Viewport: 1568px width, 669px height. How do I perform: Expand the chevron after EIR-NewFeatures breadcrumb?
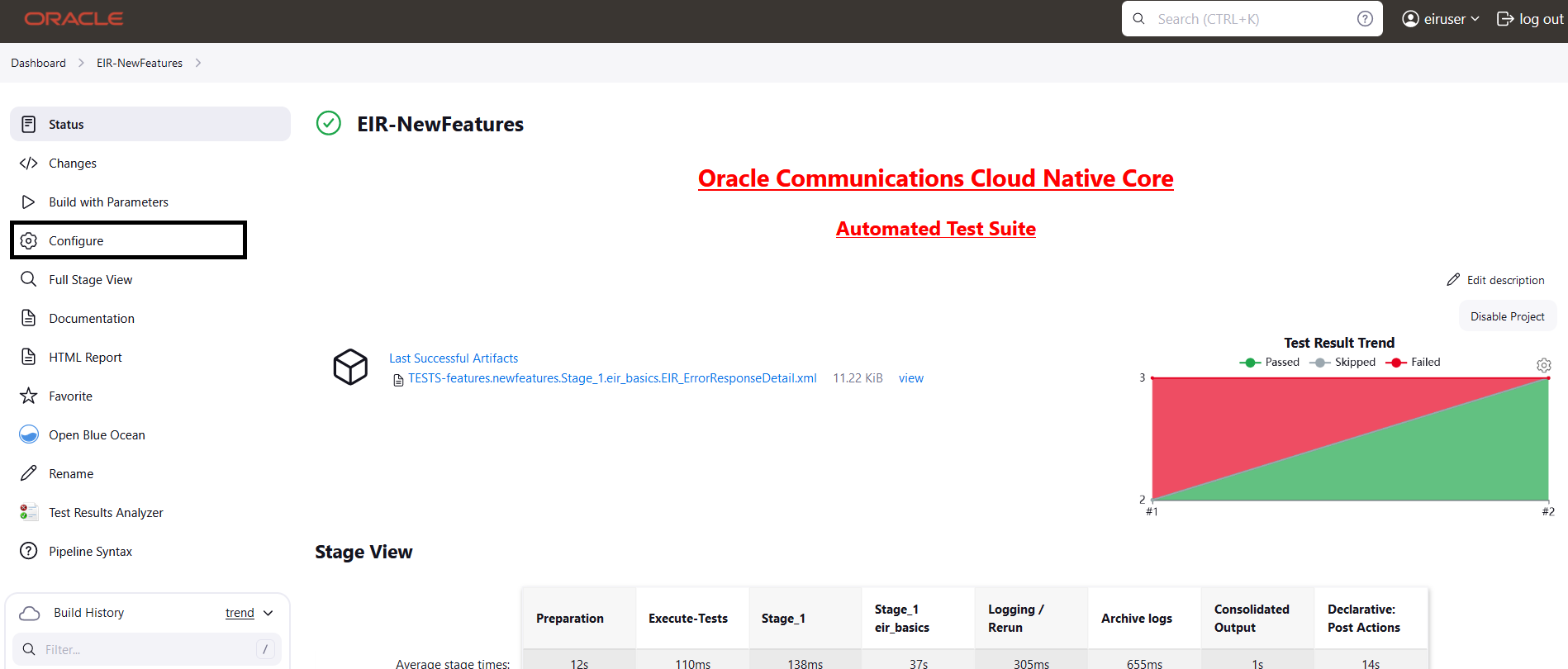[x=198, y=63]
